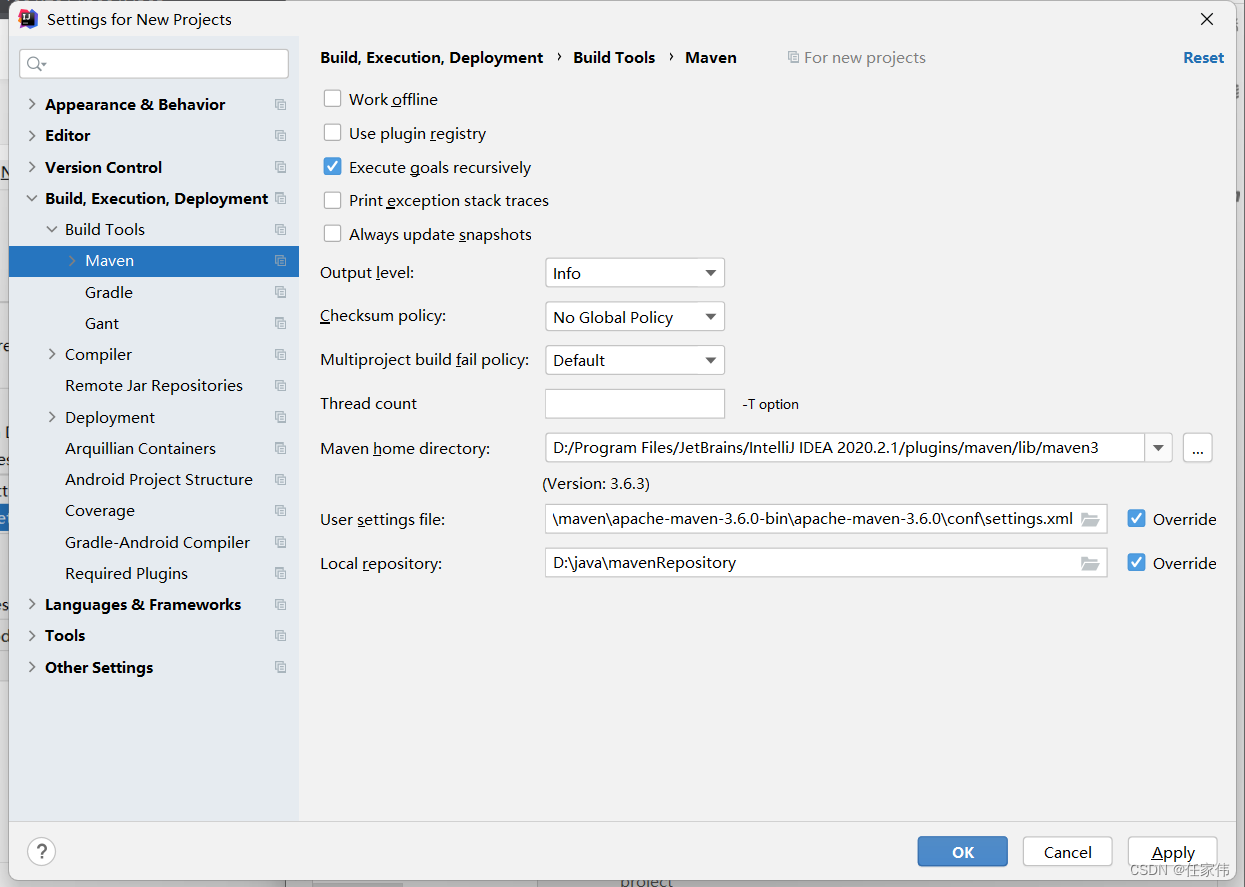Expand the Maven tree node
The image size is (1245, 887).
pos(72,260)
